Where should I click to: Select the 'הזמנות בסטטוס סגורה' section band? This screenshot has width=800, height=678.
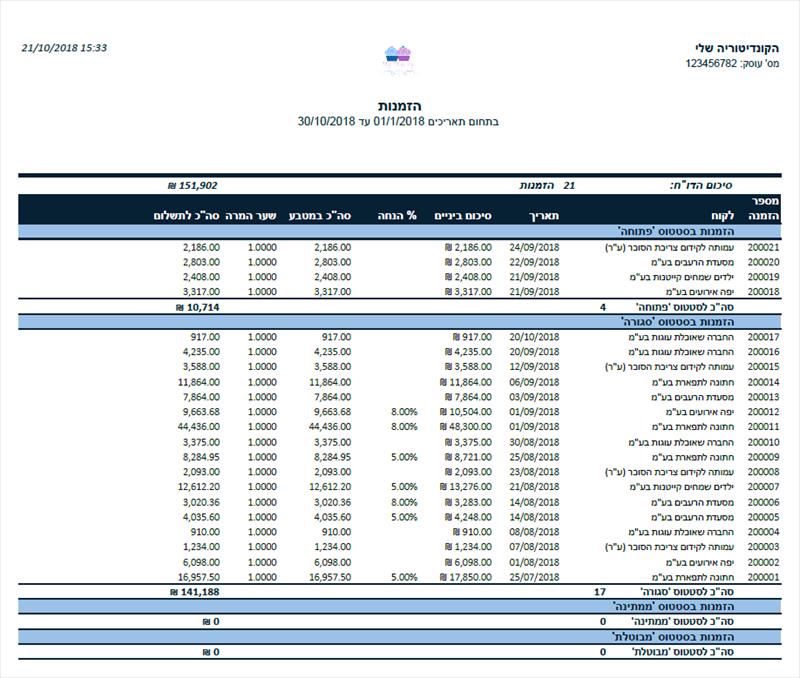[399, 322]
